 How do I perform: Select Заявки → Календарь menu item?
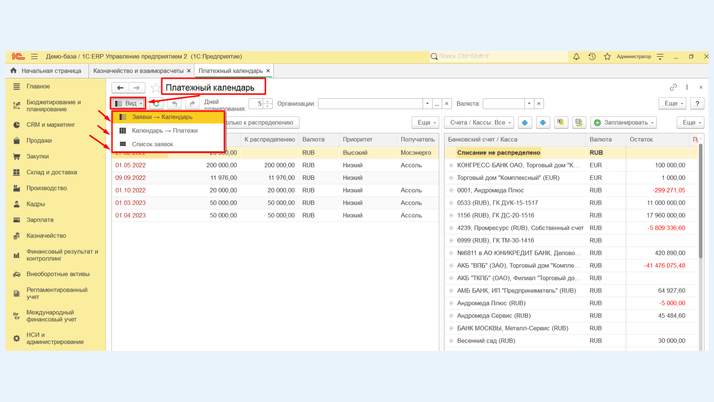pos(162,117)
